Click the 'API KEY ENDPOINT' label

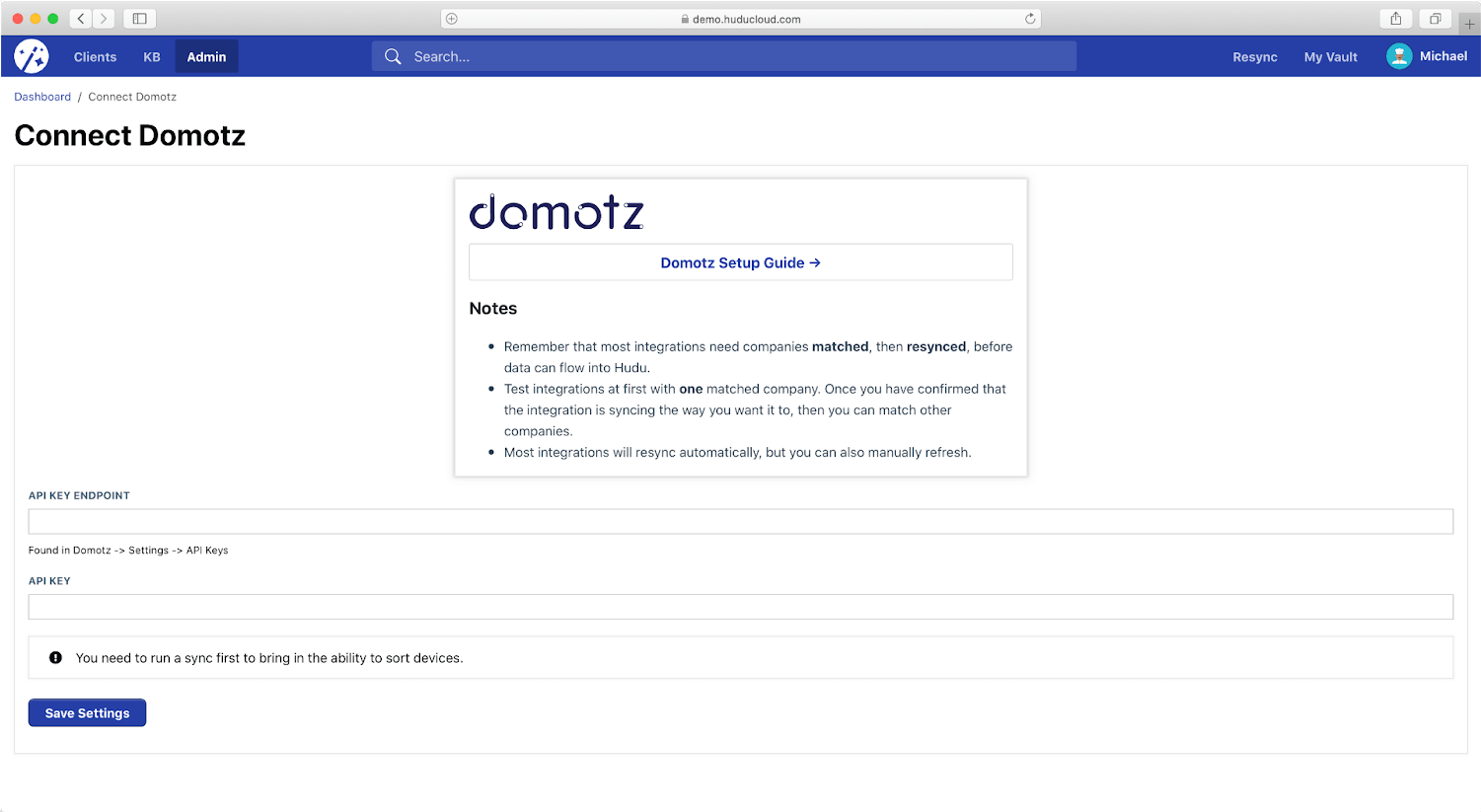(x=79, y=495)
